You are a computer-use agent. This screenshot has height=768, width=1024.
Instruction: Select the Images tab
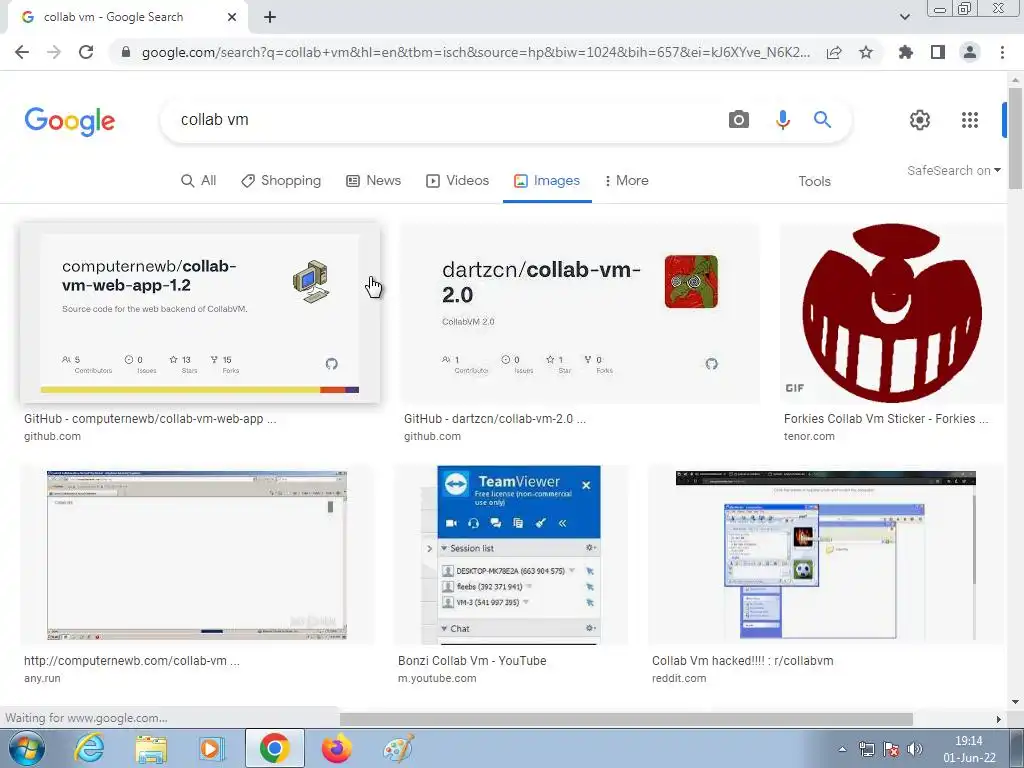(x=547, y=181)
